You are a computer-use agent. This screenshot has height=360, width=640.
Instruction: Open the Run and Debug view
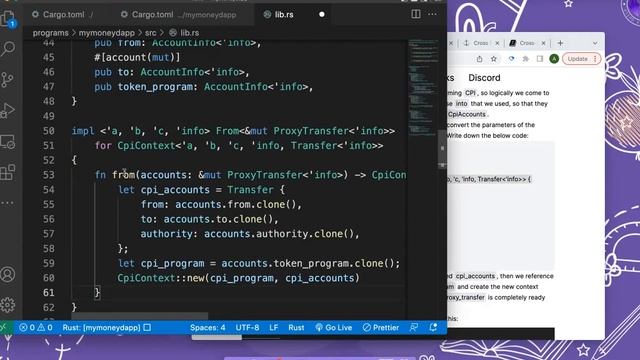(8, 111)
